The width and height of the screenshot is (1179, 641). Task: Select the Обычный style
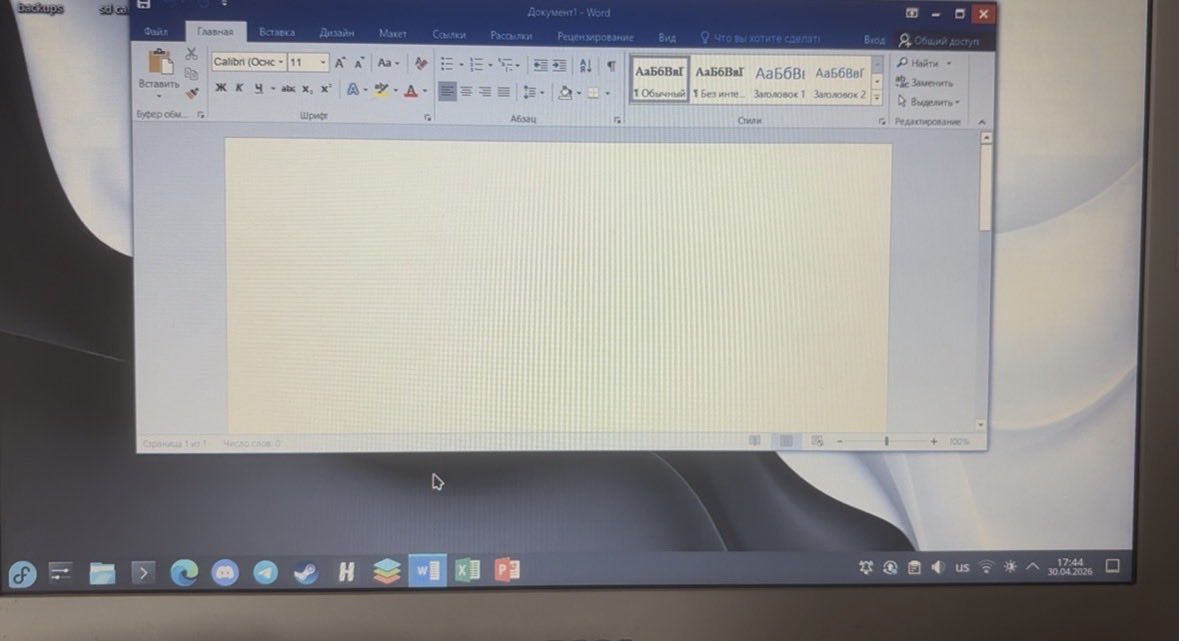[659, 80]
